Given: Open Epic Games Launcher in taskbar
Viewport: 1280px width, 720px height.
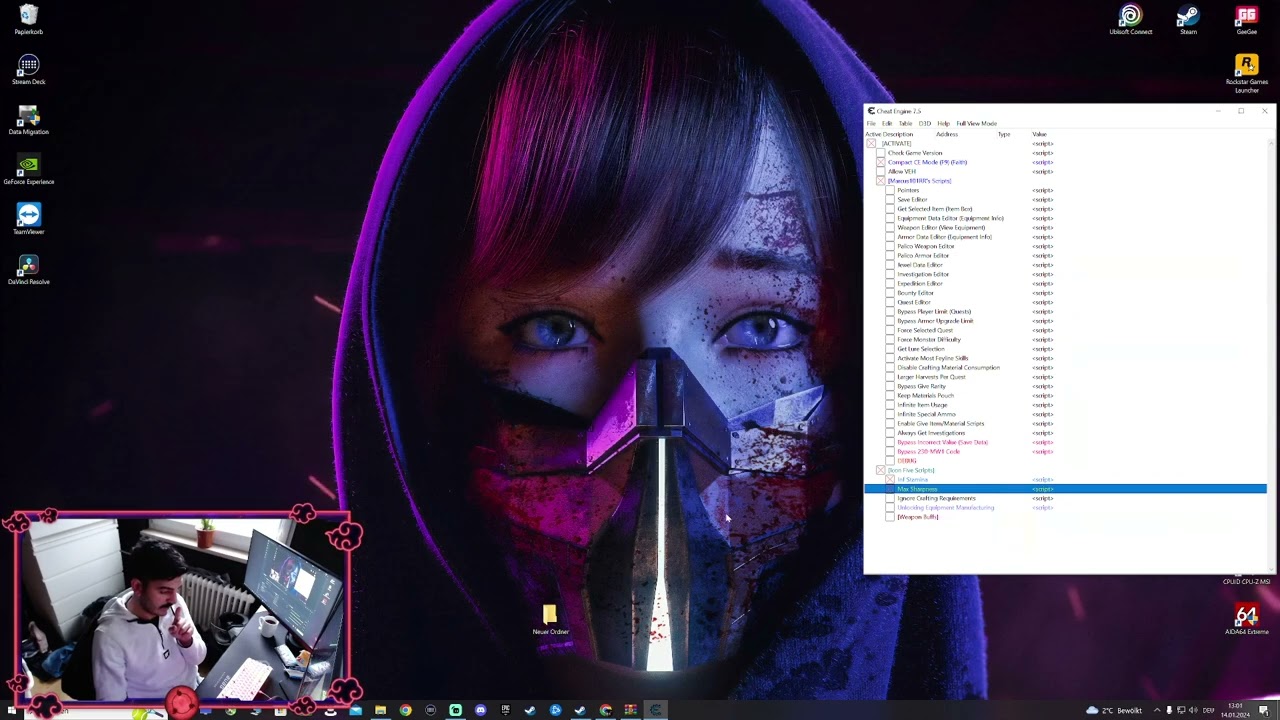Looking at the screenshot, I should tap(505, 710).
